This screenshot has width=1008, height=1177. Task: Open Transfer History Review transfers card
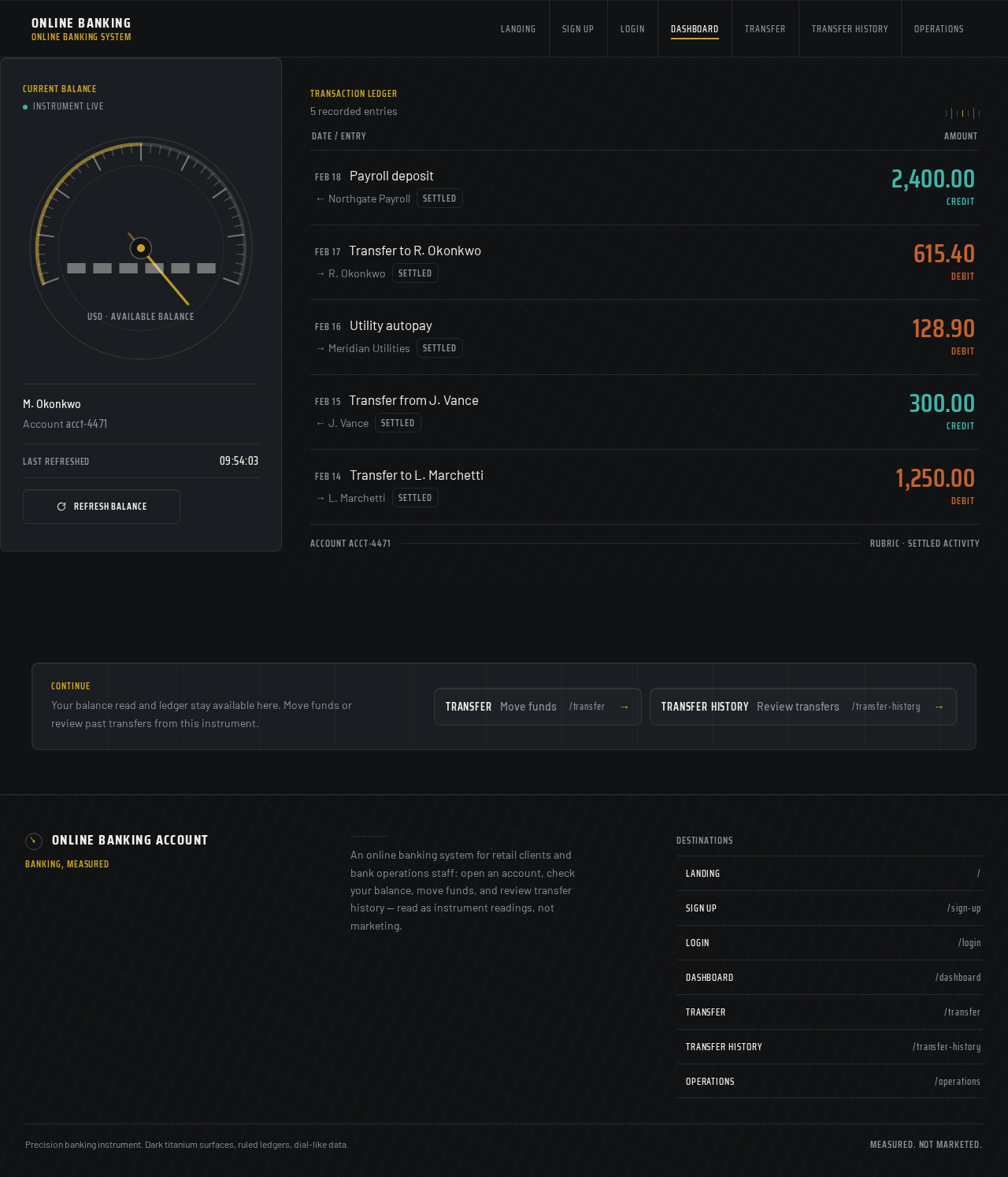coord(803,707)
